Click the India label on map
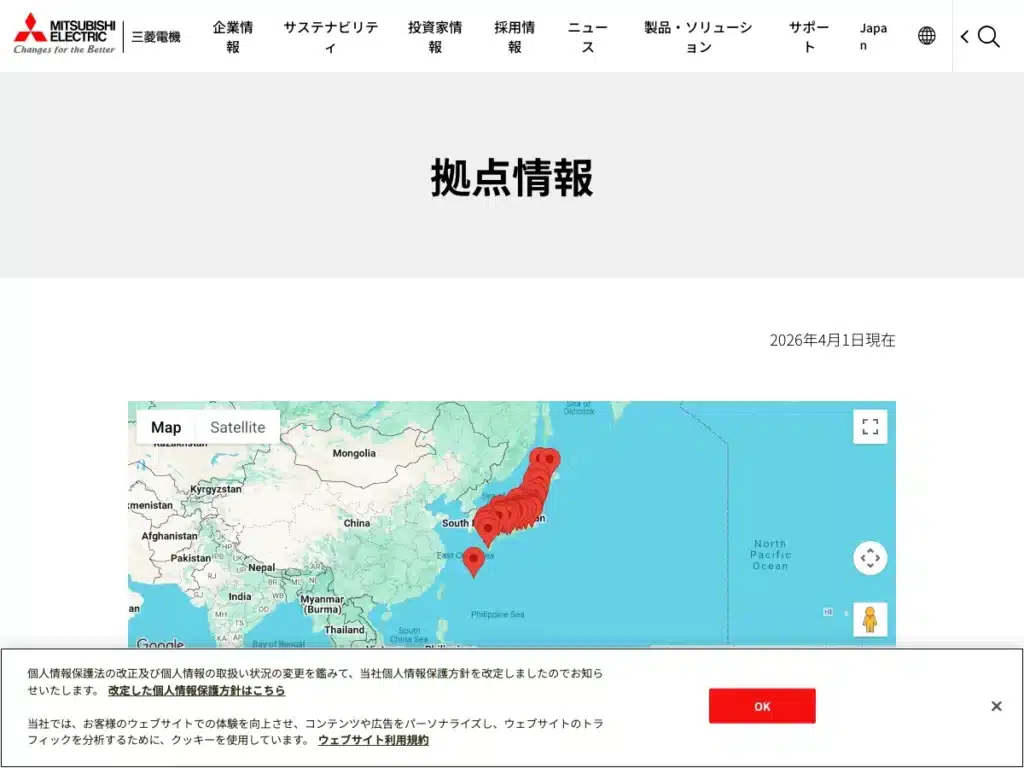The height and width of the screenshot is (768, 1024). point(240,596)
